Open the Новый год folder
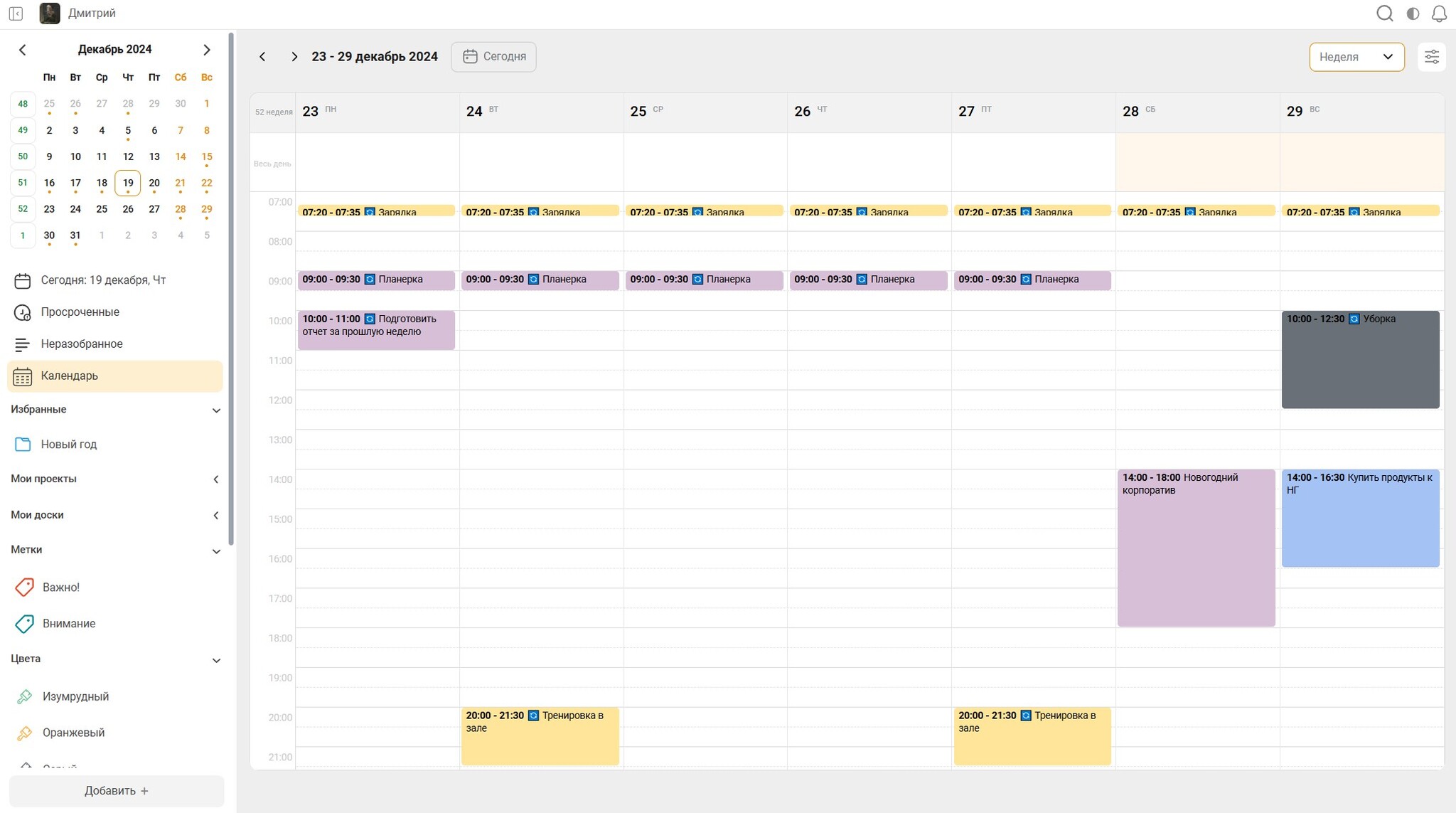 pyautogui.click(x=68, y=445)
